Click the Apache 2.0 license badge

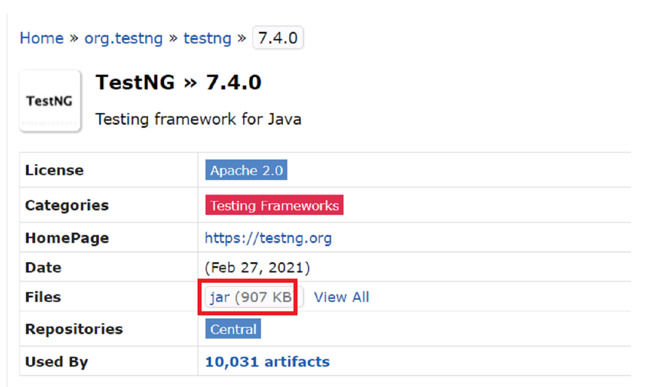246,170
